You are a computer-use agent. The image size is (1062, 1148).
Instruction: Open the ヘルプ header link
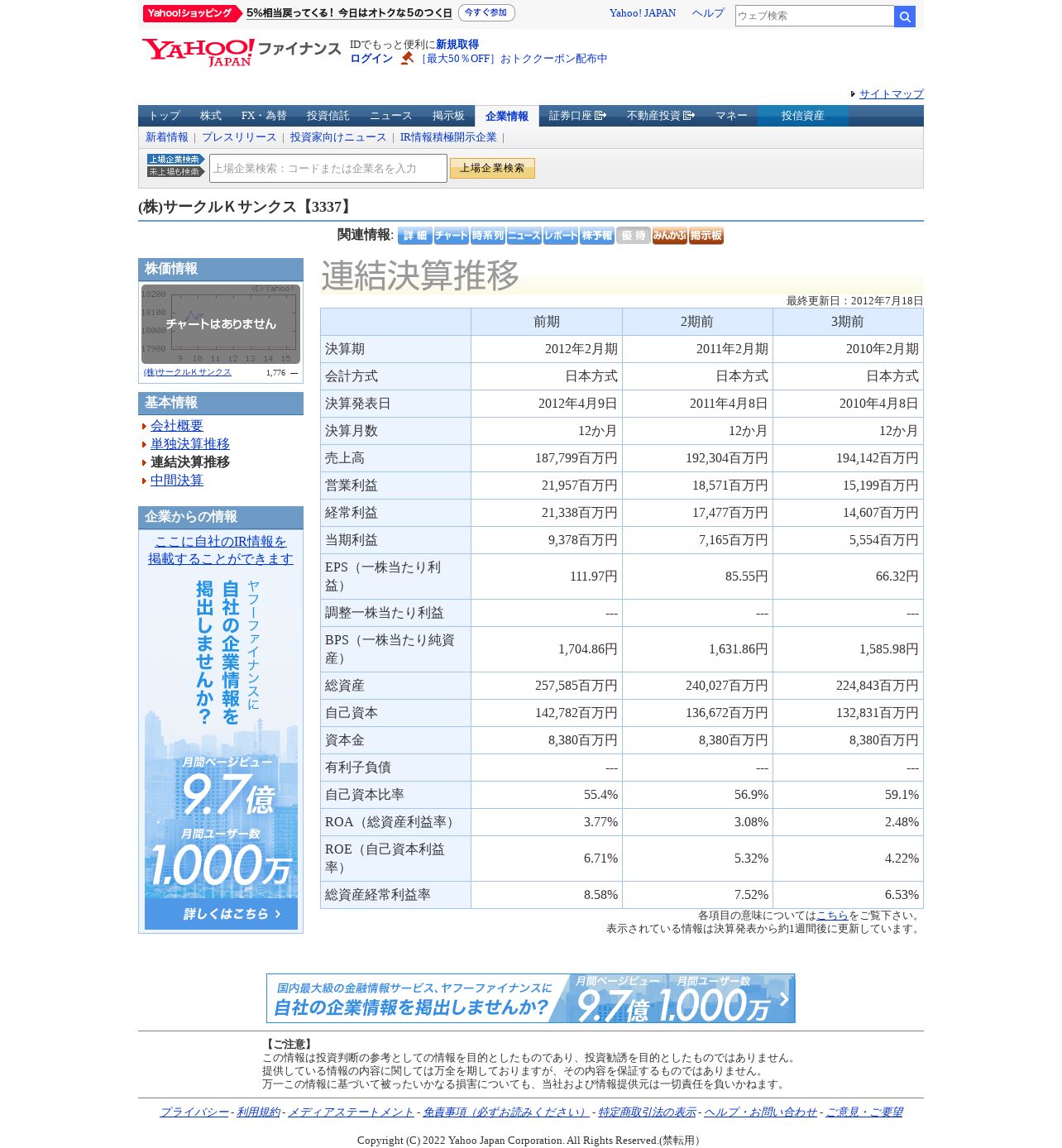click(708, 13)
